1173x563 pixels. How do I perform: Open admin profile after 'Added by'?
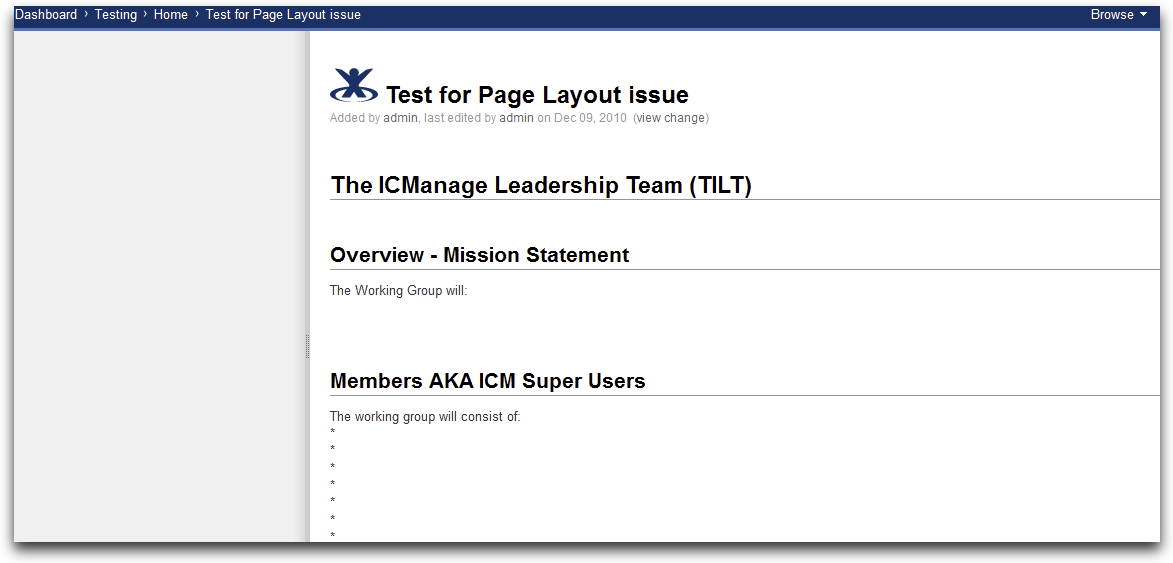tap(400, 118)
